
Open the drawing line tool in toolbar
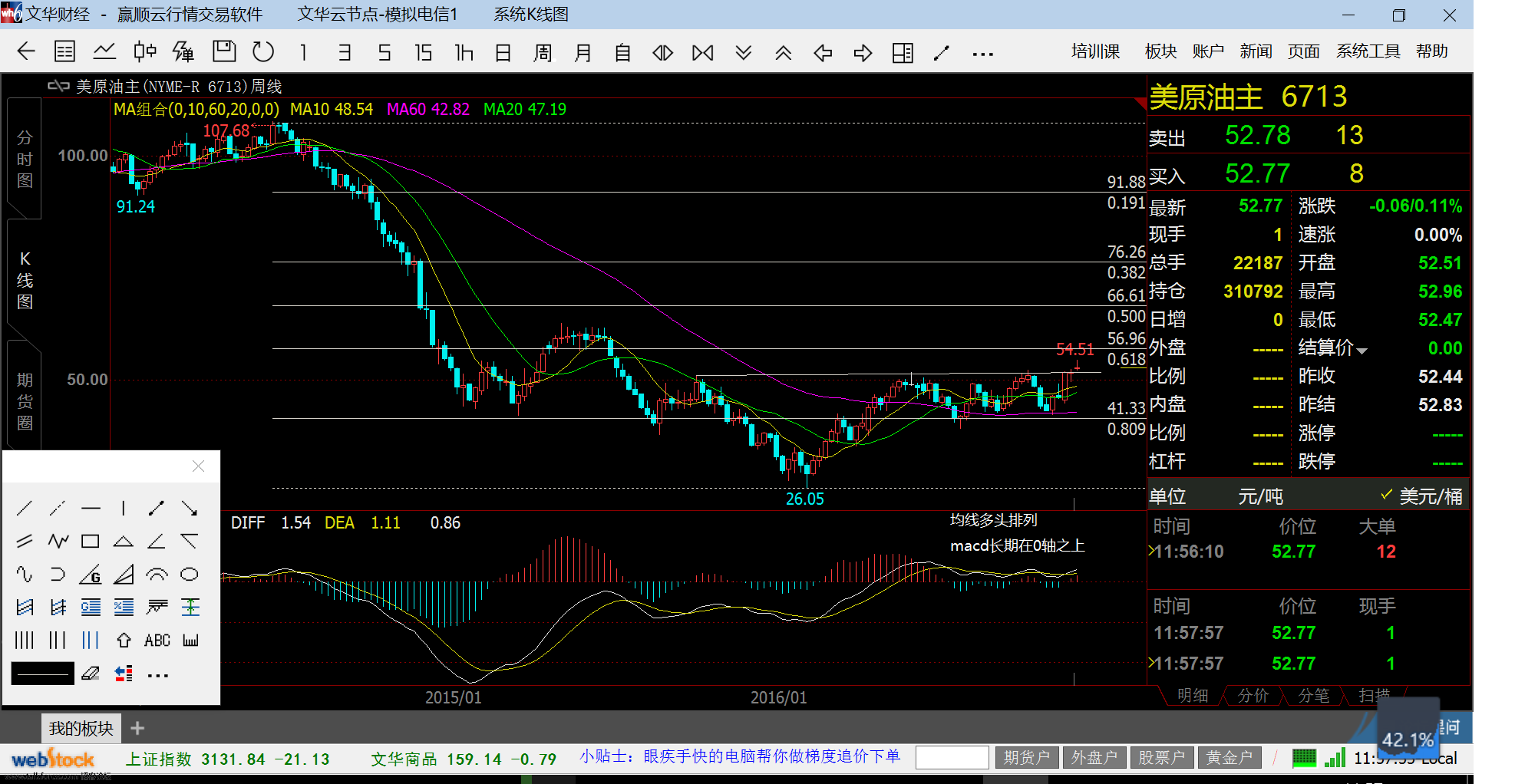942,52
